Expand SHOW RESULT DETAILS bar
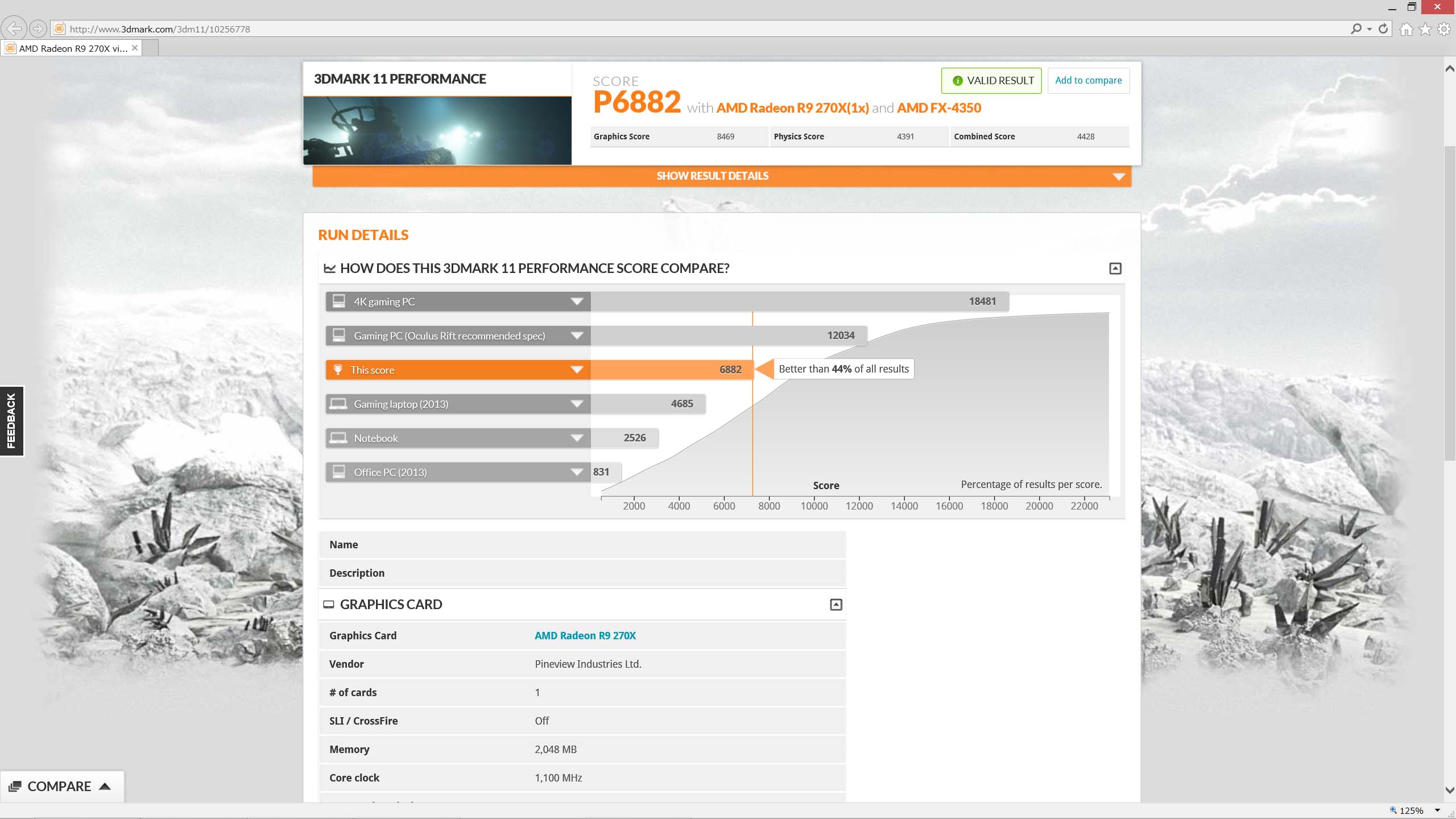 722,176
